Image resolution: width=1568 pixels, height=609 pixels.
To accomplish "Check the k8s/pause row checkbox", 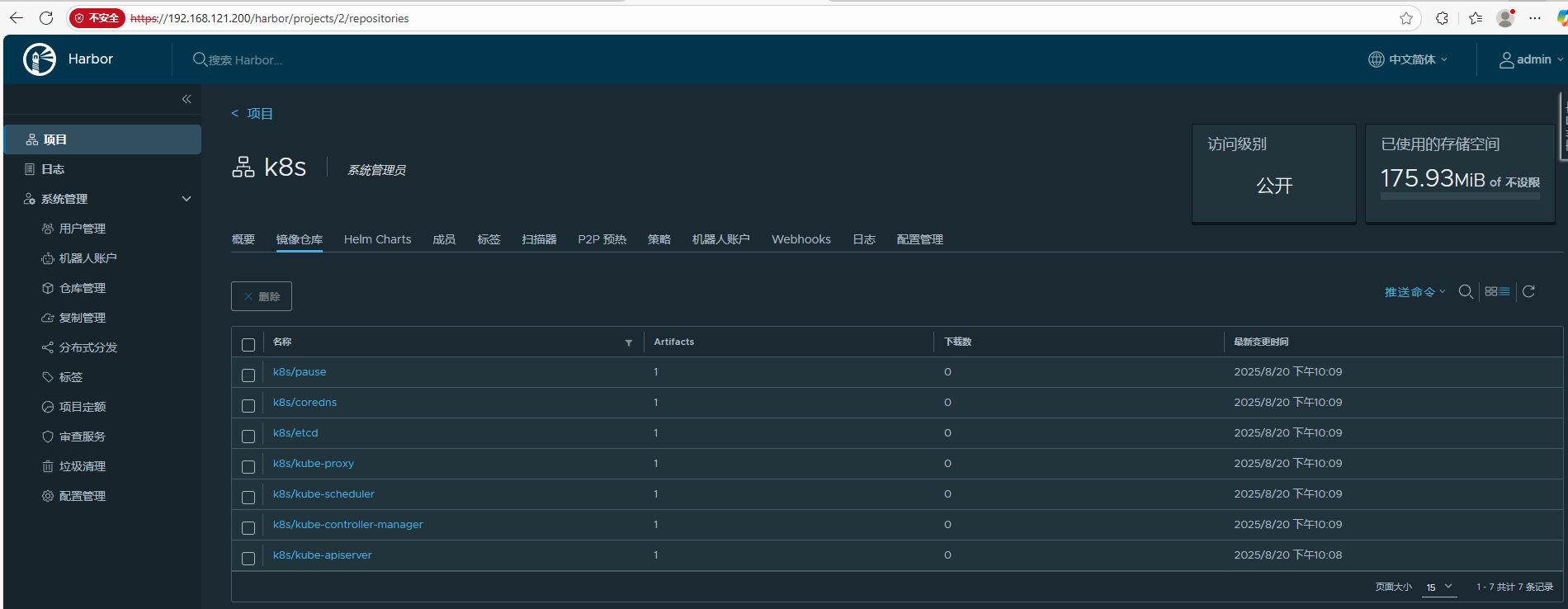I will [248, 375].
